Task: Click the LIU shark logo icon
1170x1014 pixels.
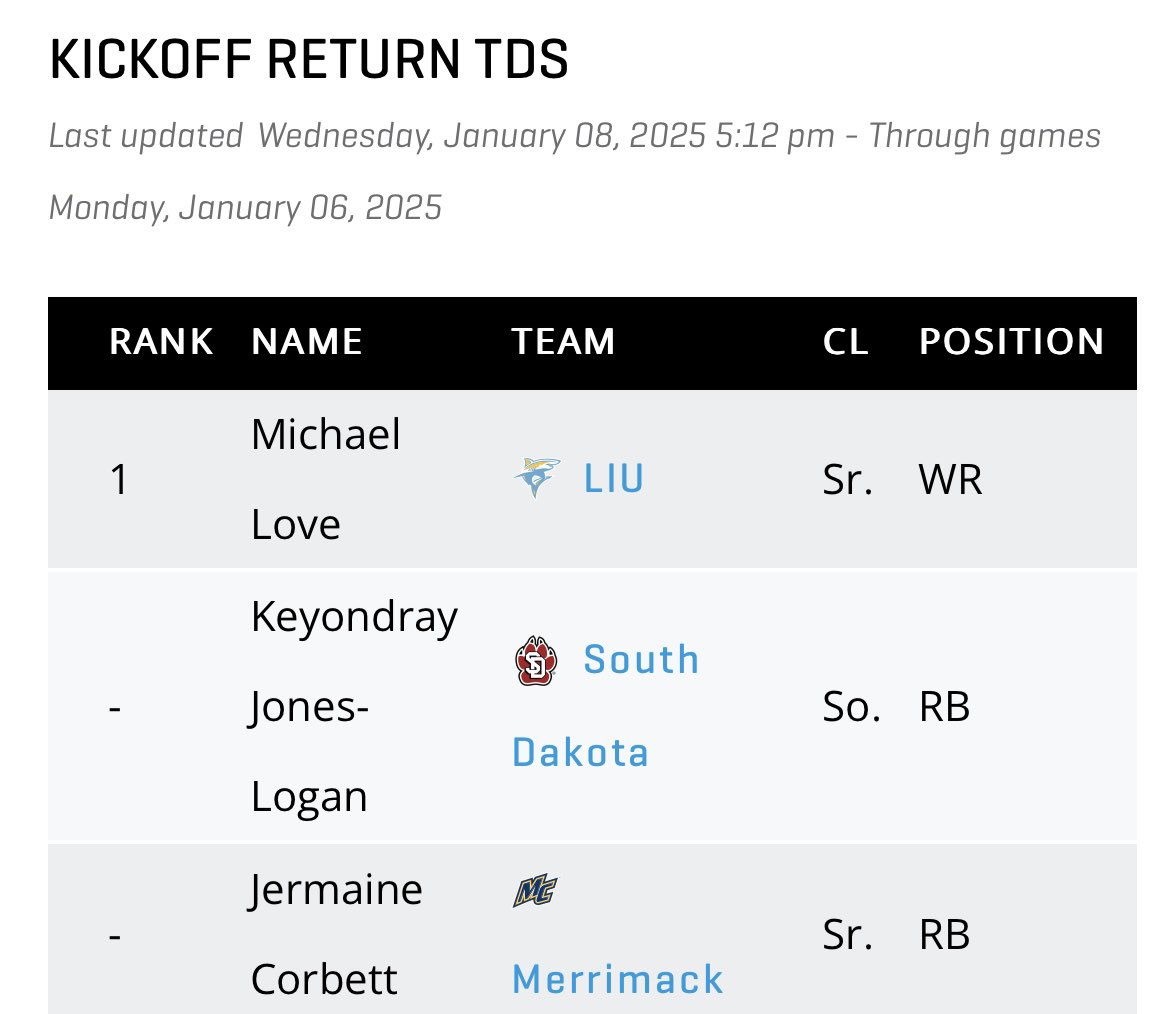Action: (536, 478)
